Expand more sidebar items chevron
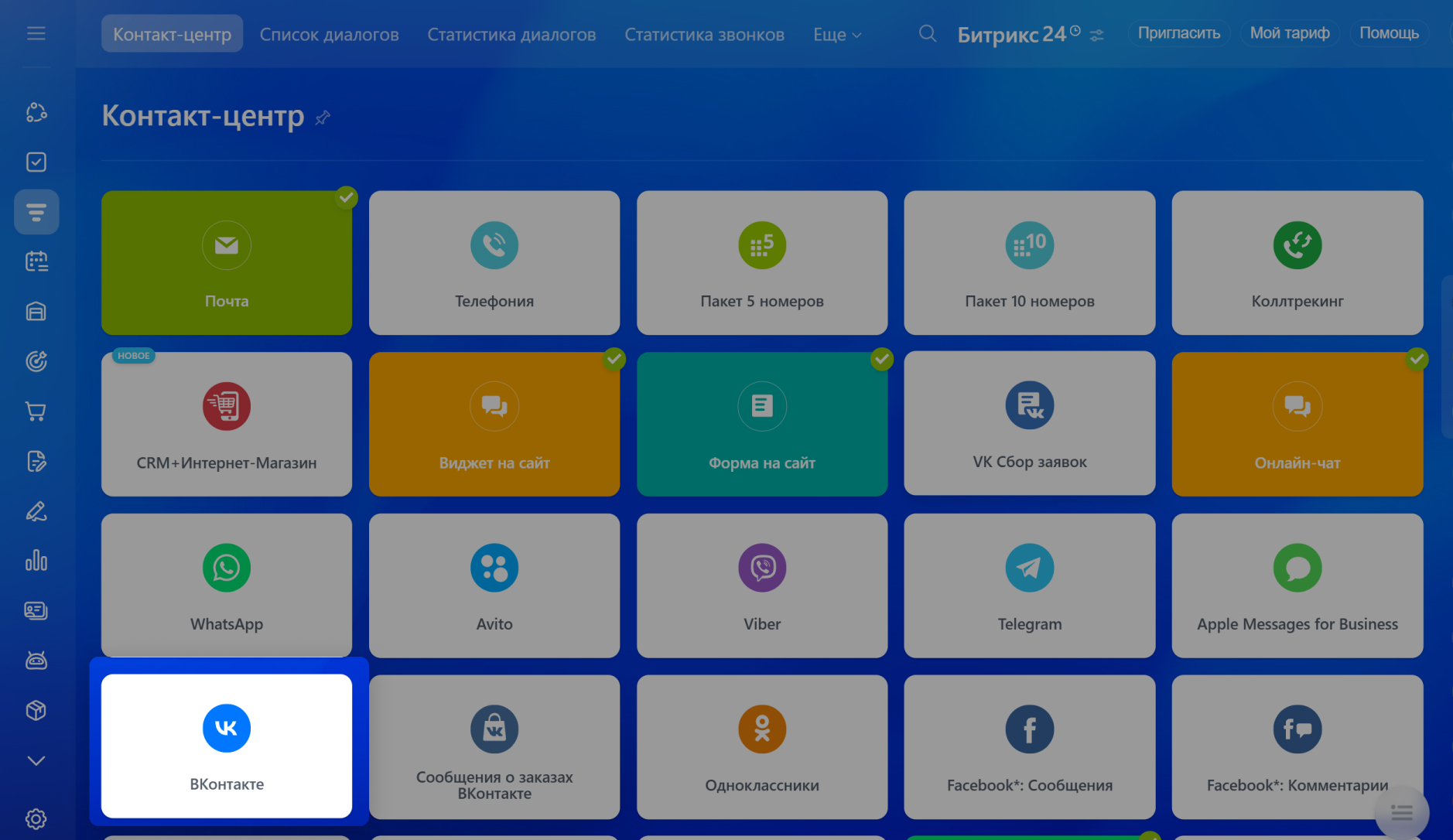The image size is (1453, 840). click(36, 761)
